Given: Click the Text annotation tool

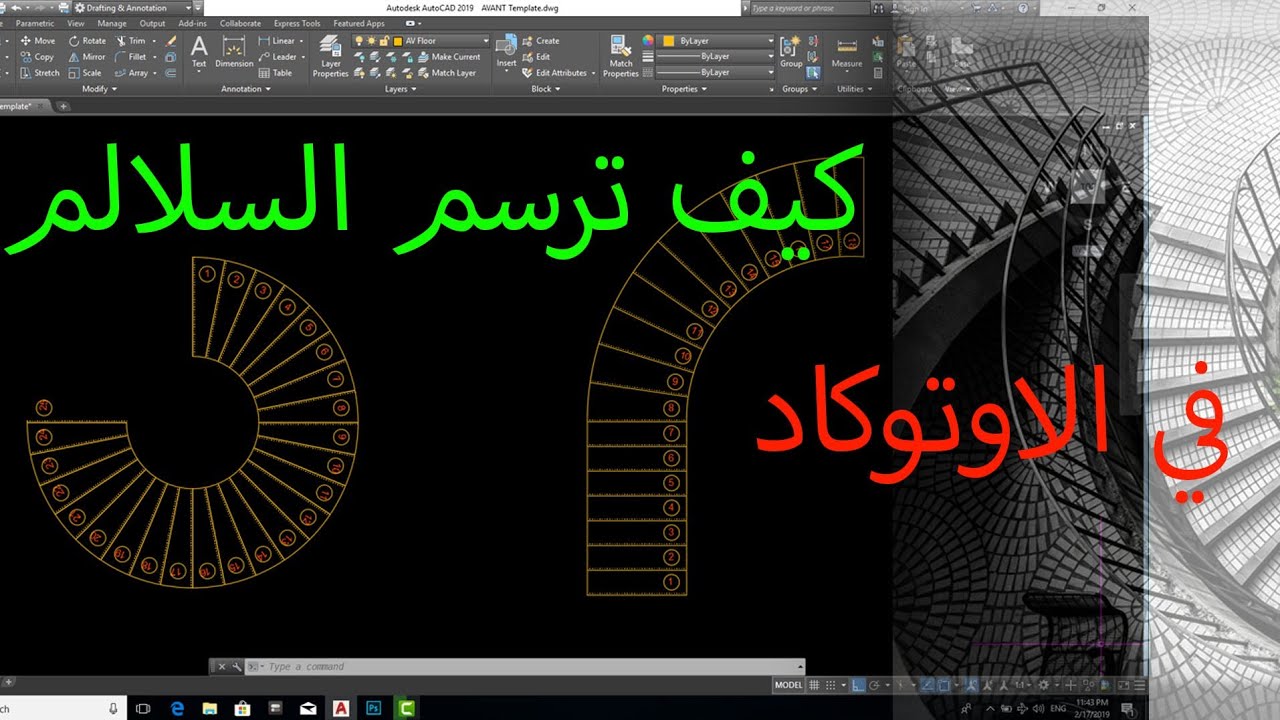Looking at the screenshot, I should pyautogui.click(x=199, y=51).
